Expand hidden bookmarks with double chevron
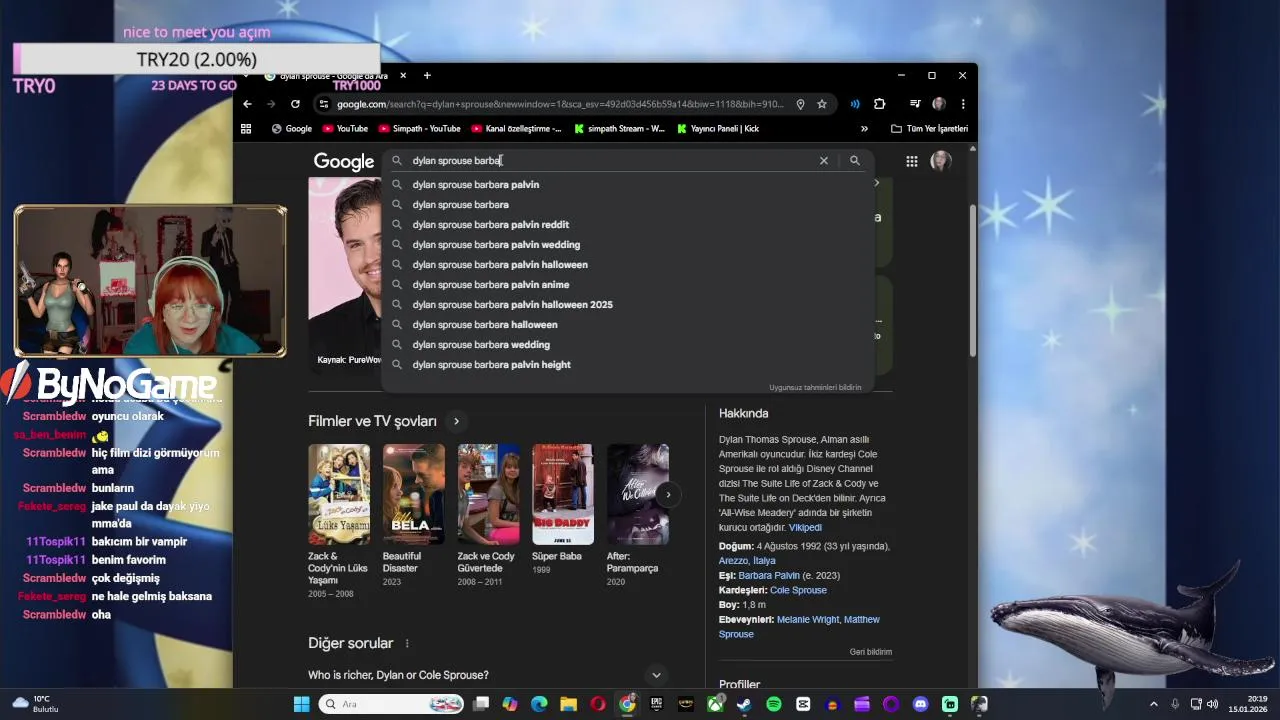The image size is (1280, 720). coord(864,128)
